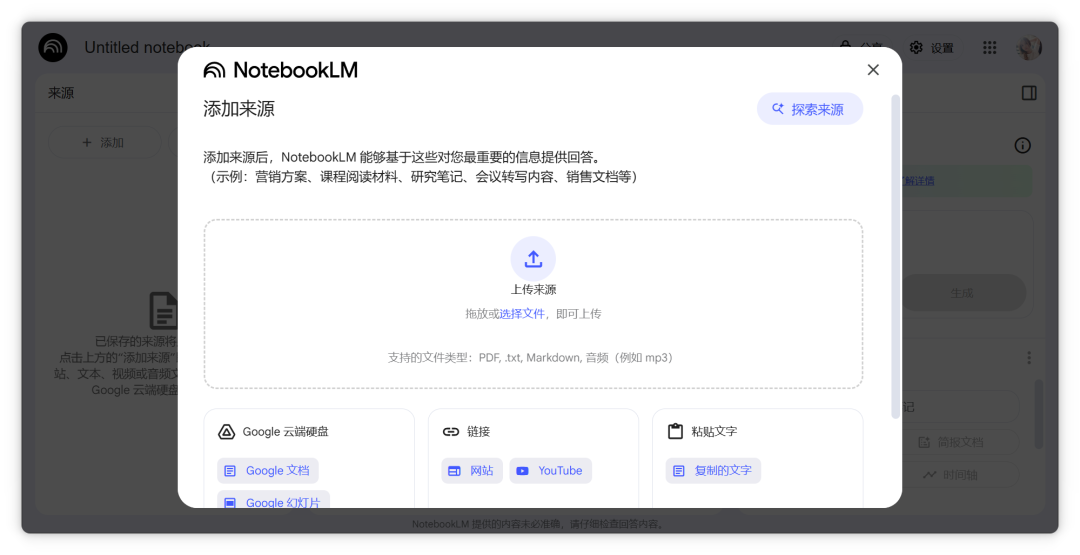Viewport: 1080px width, 555px height.
Task: Click the 上传来源 label
Action: click(x=533, y=289)
